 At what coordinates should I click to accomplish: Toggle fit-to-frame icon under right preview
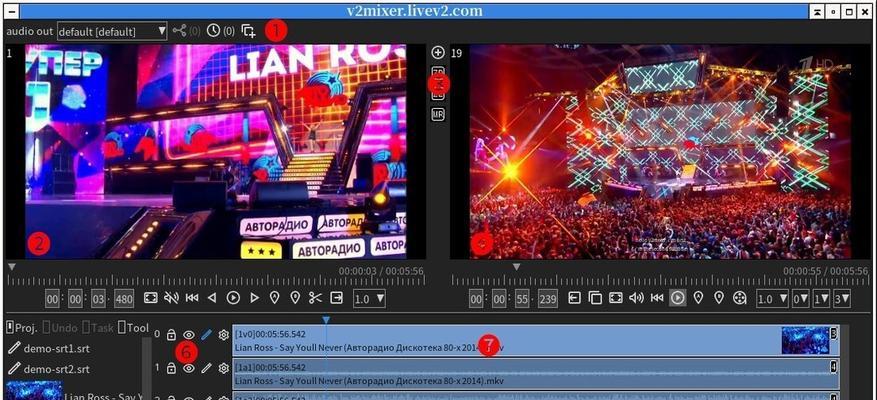click(x=616, y=298)
